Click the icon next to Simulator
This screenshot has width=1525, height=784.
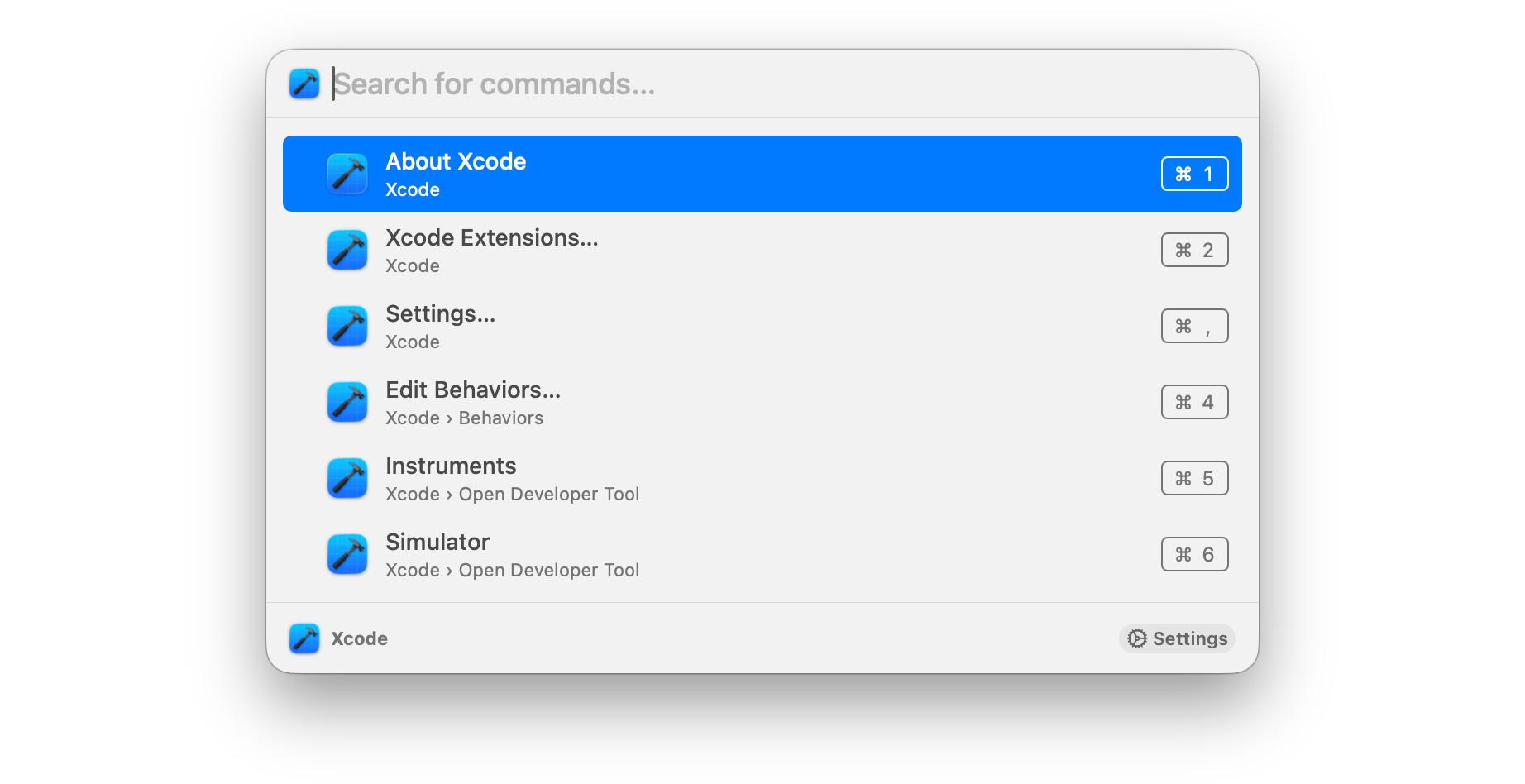347,554
